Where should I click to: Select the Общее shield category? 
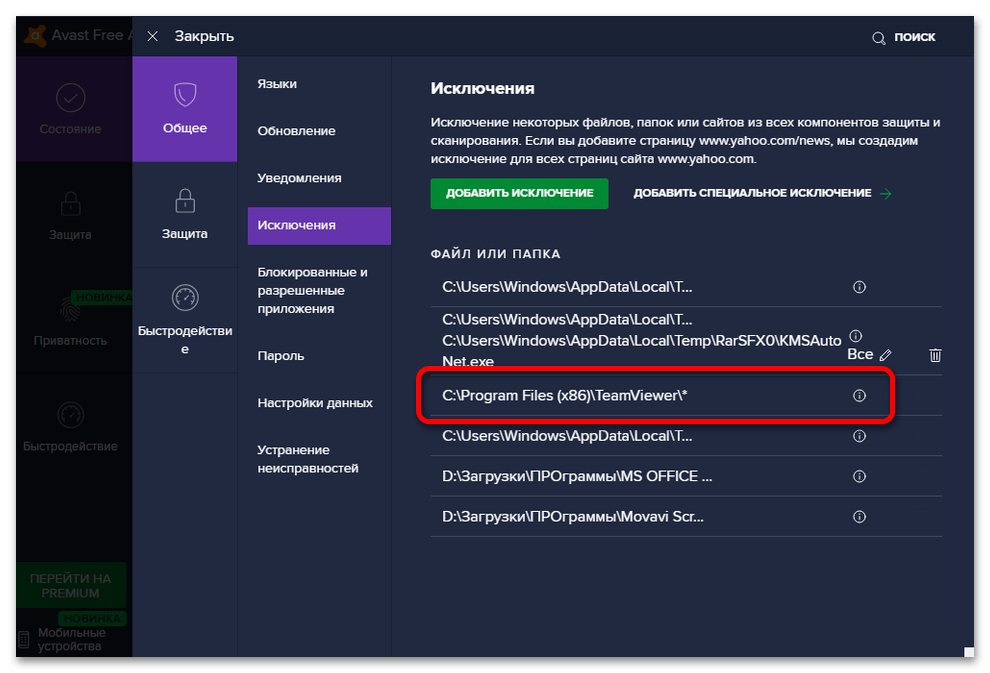[x=185, y=109]
